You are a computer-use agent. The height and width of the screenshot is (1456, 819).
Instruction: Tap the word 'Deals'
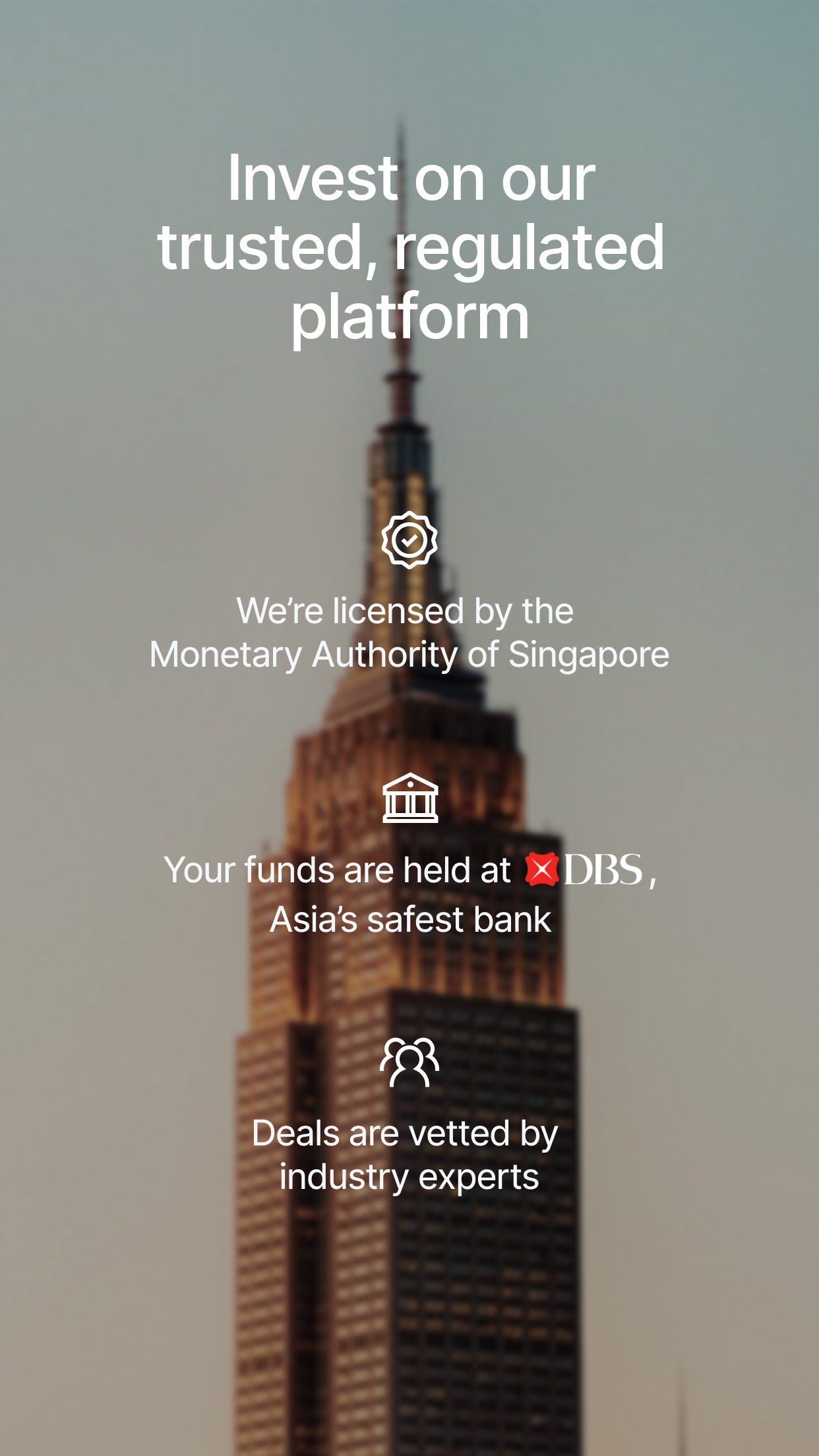click(x=296, y=1134)
